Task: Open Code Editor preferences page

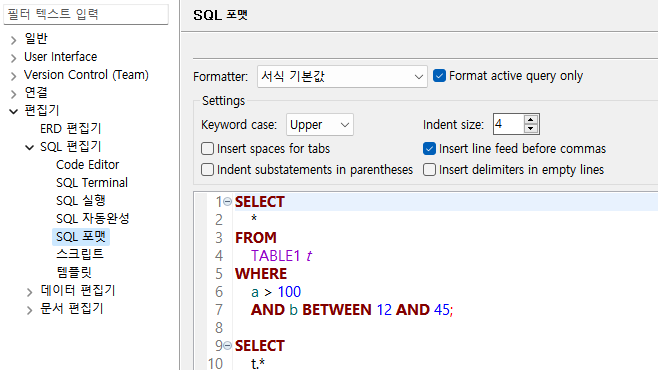Action: 88,164
